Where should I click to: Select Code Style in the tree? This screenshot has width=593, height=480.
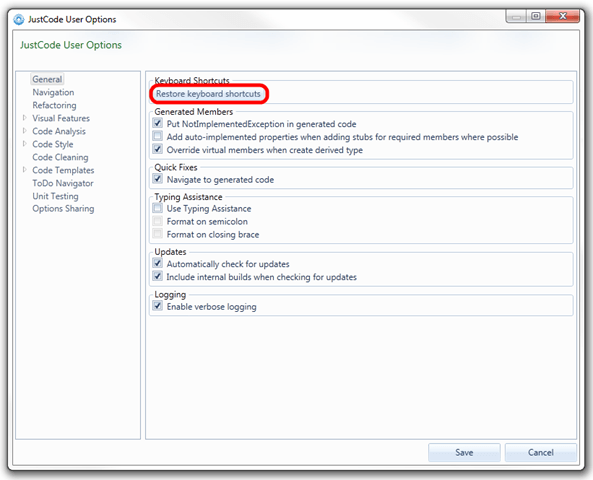(53, 144)
